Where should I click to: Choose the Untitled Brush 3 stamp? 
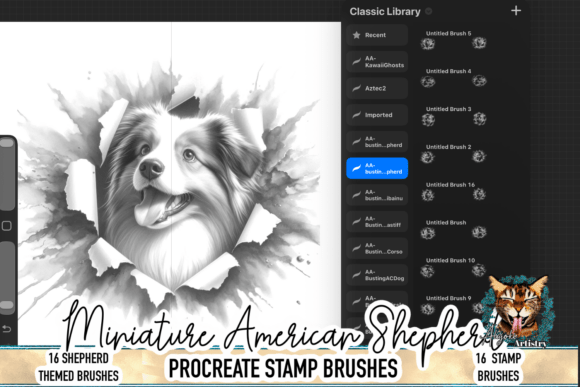(x=454, y=116)
